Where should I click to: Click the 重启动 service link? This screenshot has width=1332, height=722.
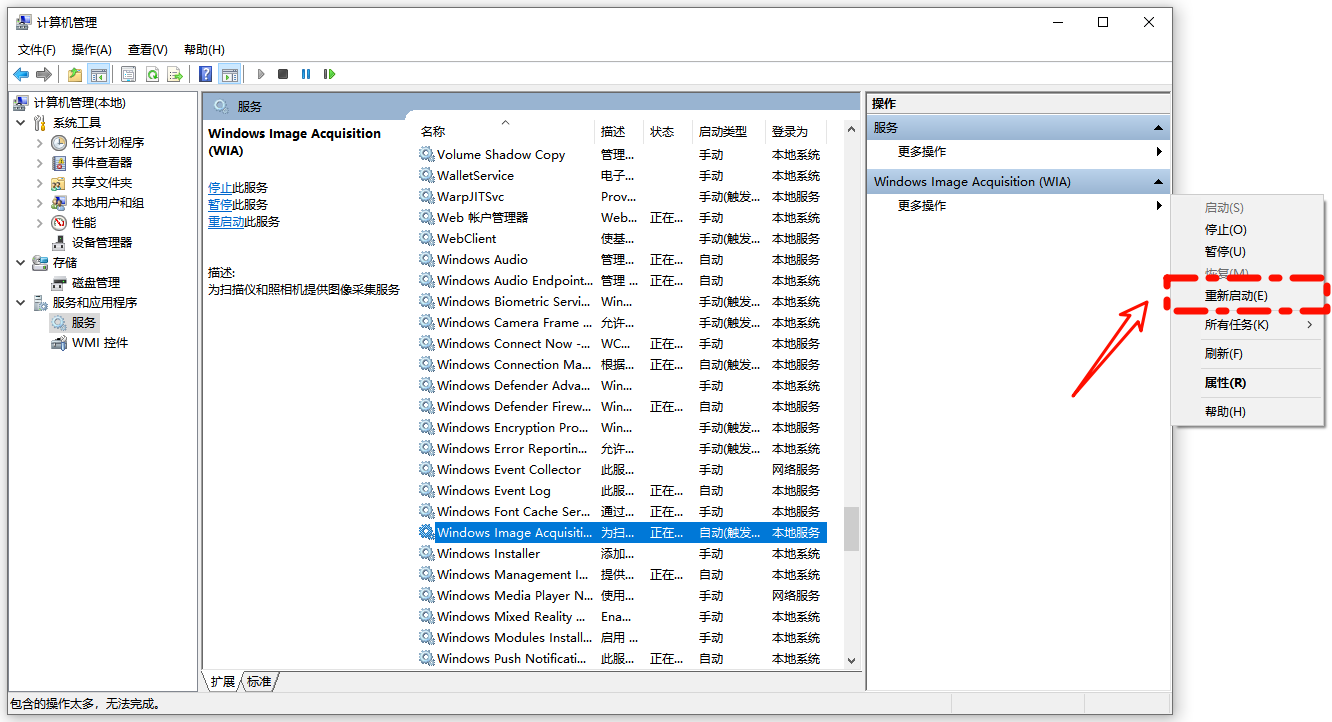pyautogui.click(x=226, y=222)
